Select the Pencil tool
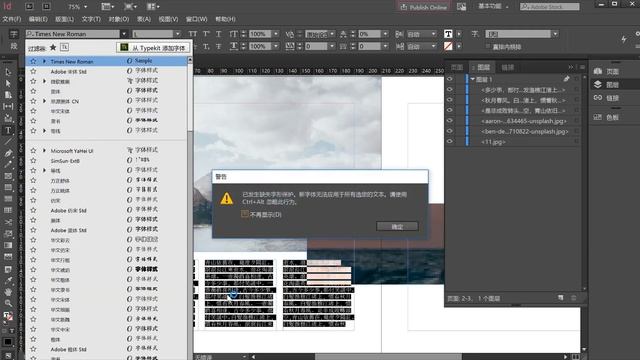640x360 pixels. click(x=8, y=164)
